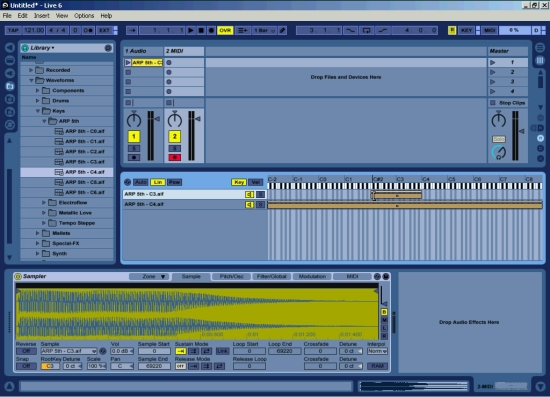Click the transport Play button
This screenshot has width=550, height=397.
tap(191, 31)
